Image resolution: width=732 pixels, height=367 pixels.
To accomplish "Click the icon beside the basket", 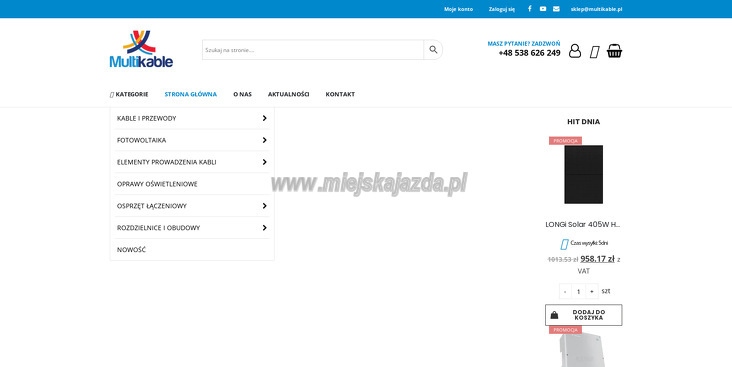I will click(x=594, y=52).
